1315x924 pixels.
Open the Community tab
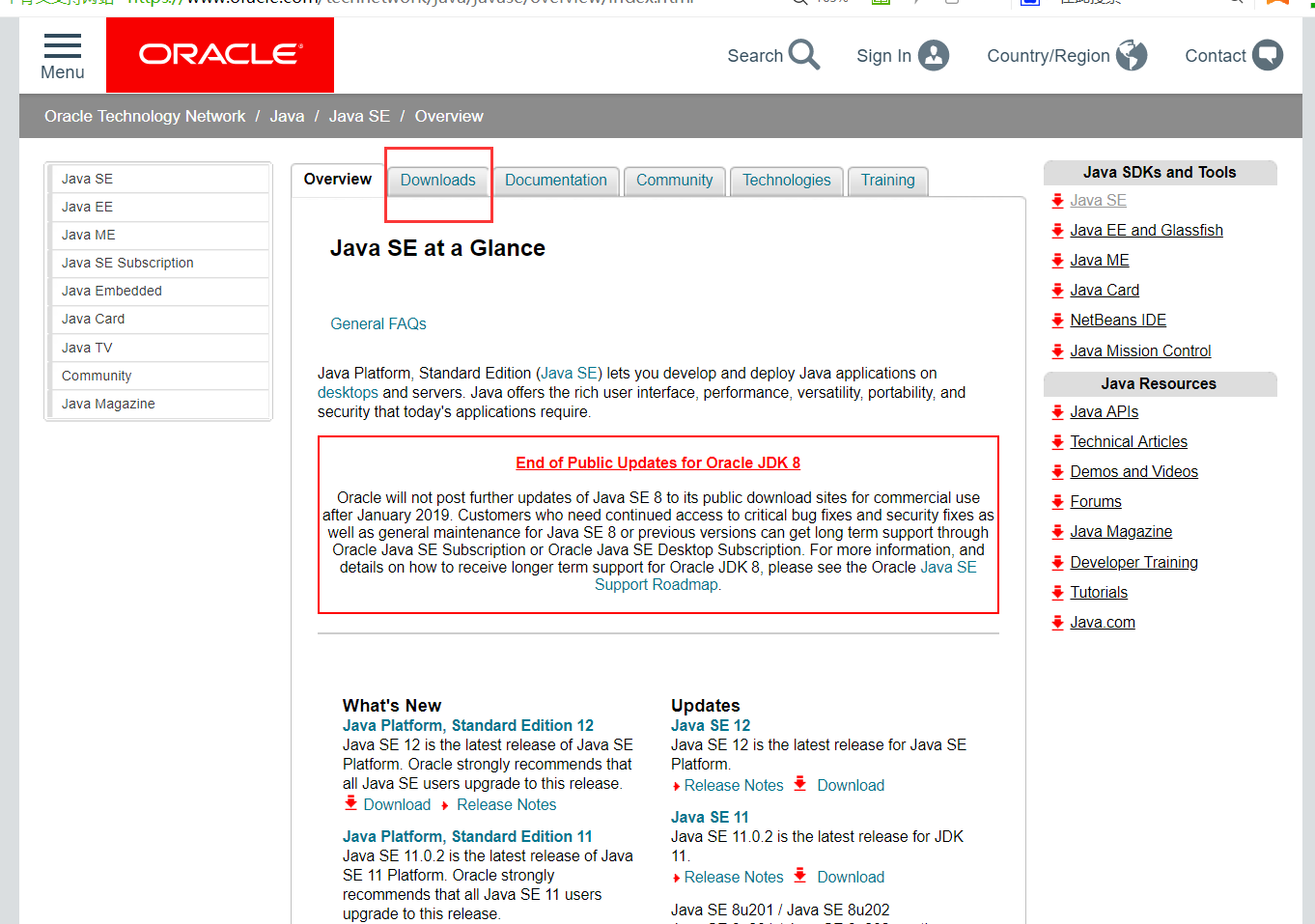click(x=675, y=181)
